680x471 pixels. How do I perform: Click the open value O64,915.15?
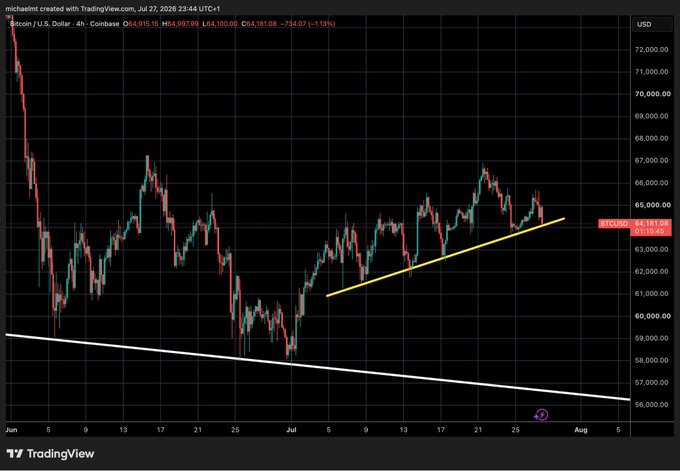tap(141, 24)
